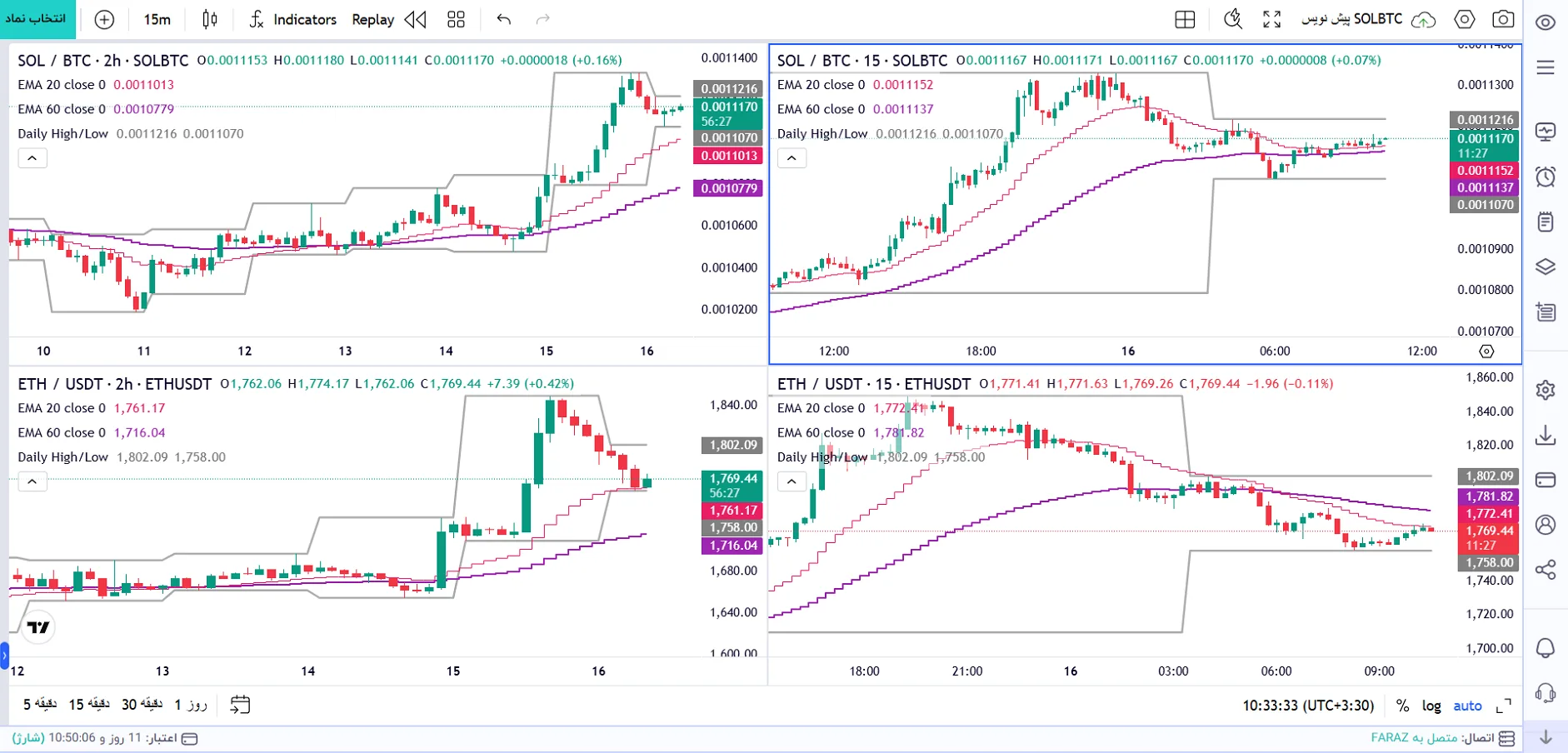The height and width of the screenshot is (753, 1568).
Task: Select the 1-day timeframe tab
Action: coord(191,705)
